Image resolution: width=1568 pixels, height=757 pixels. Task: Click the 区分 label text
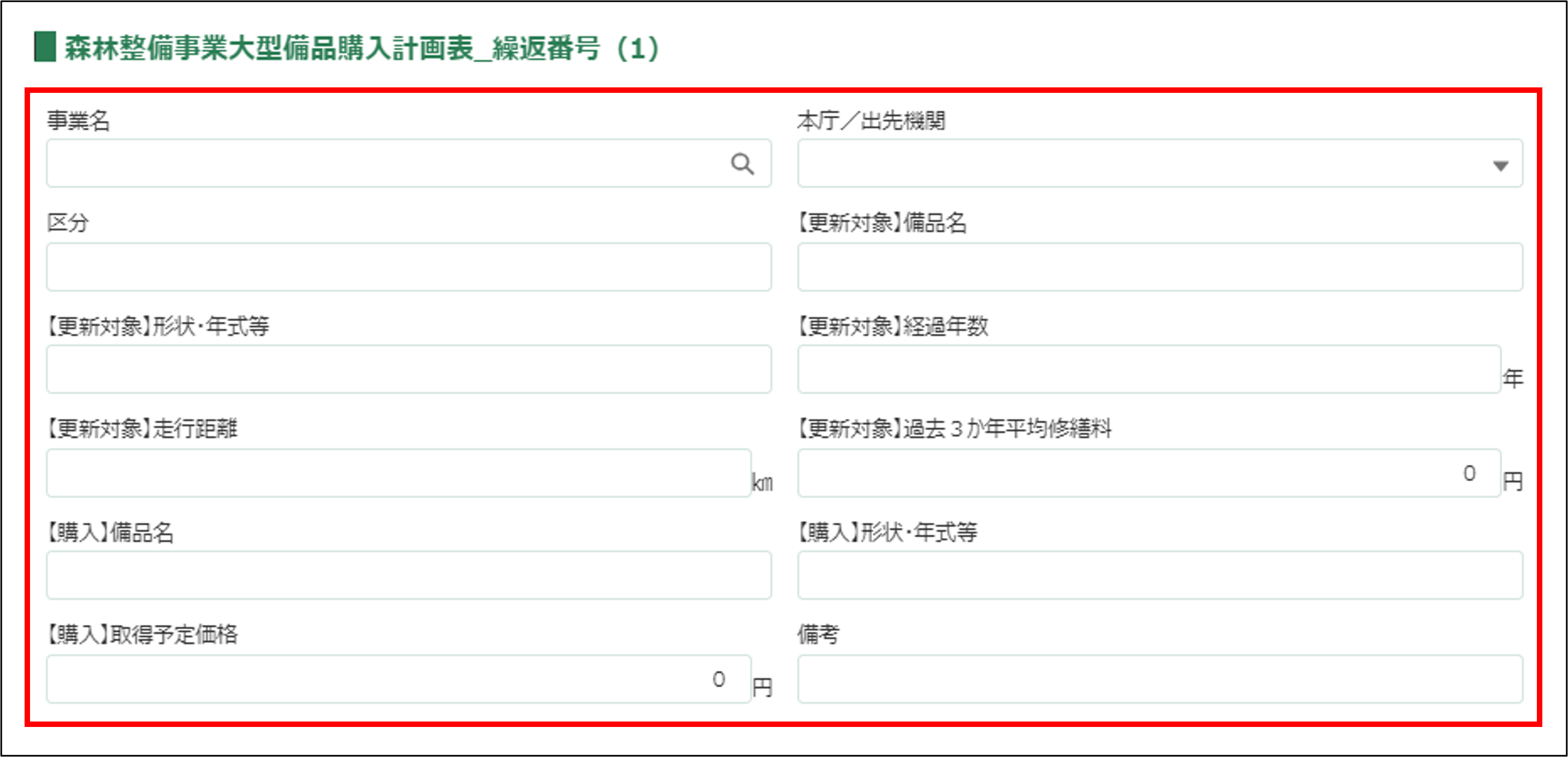(x=68, y=223)
